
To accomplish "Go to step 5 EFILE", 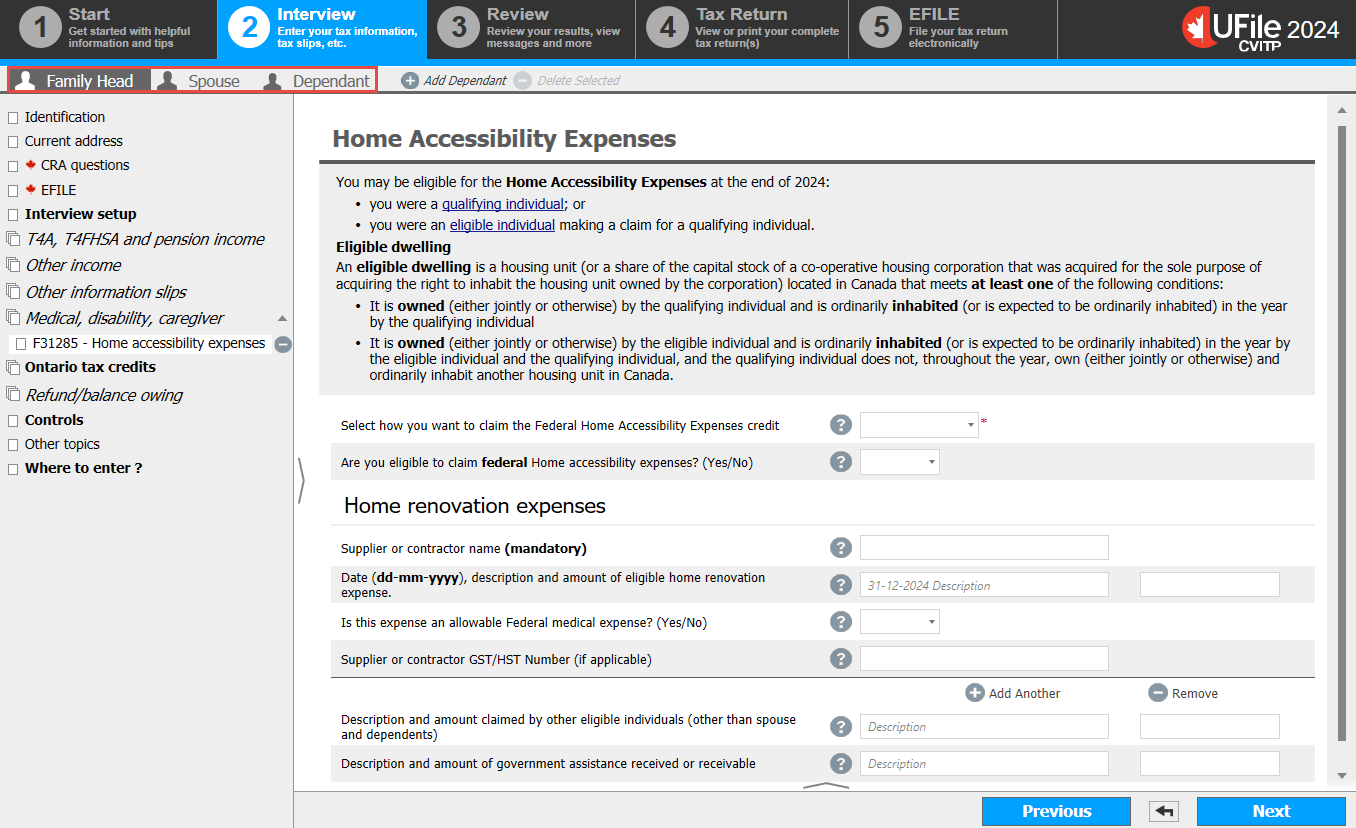I will click(953, 29).
